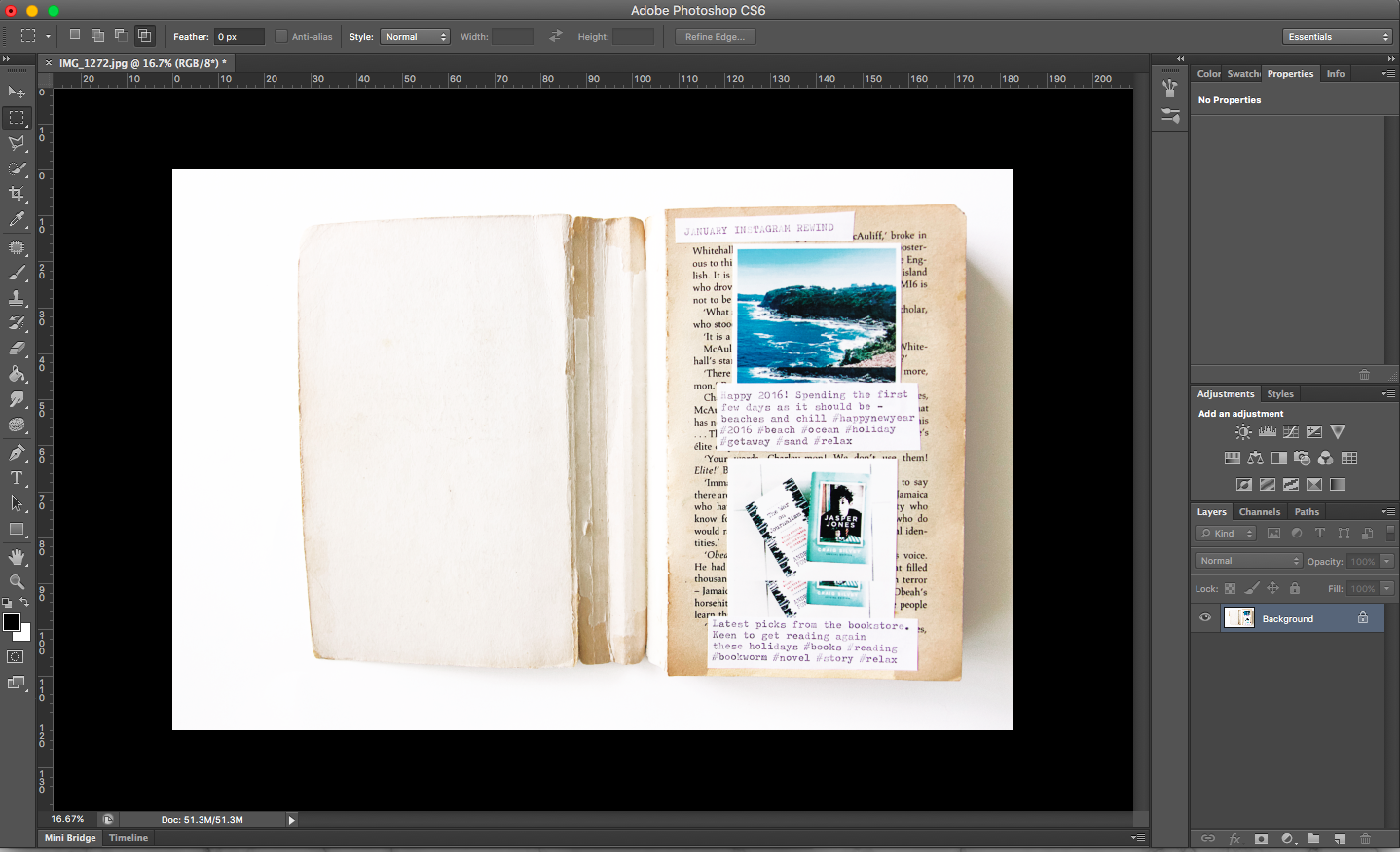Open the Style dropdown set to Normal
1400x852 pixels.
tap(415, 37)
